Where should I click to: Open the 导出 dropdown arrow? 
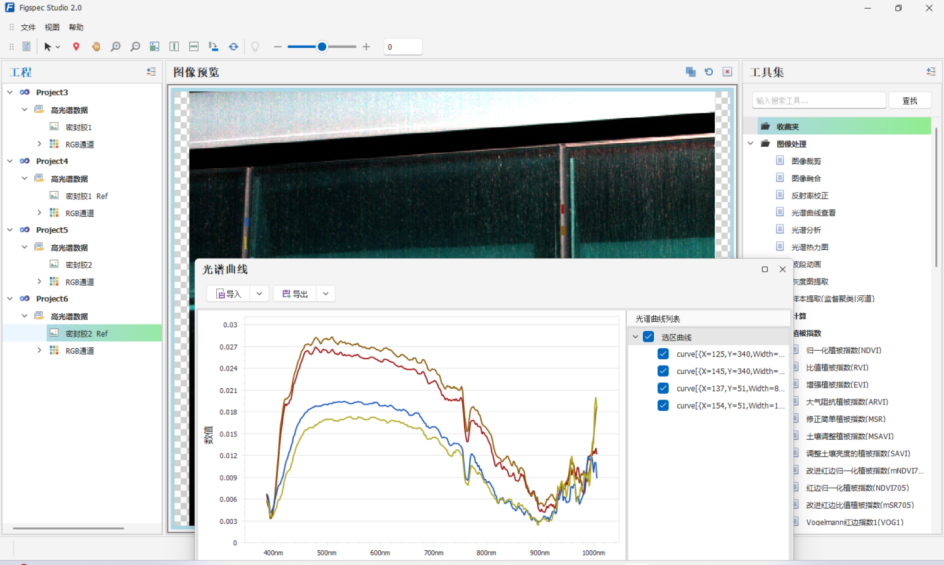(325, 294)
